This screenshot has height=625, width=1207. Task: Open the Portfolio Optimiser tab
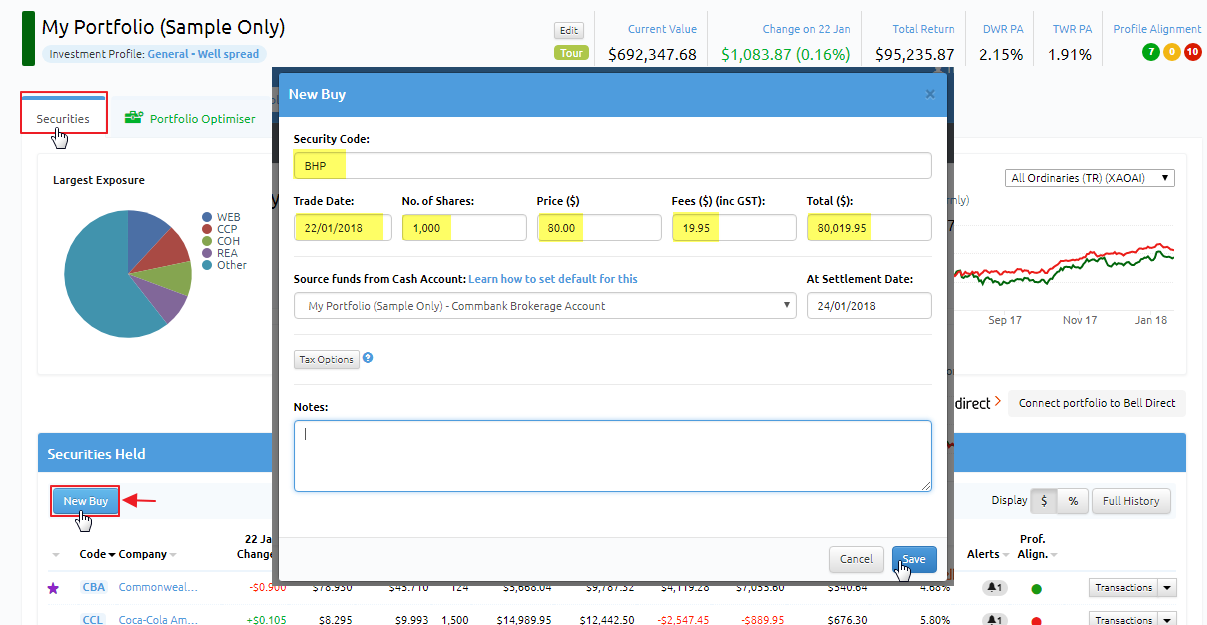tap(190, 118)
